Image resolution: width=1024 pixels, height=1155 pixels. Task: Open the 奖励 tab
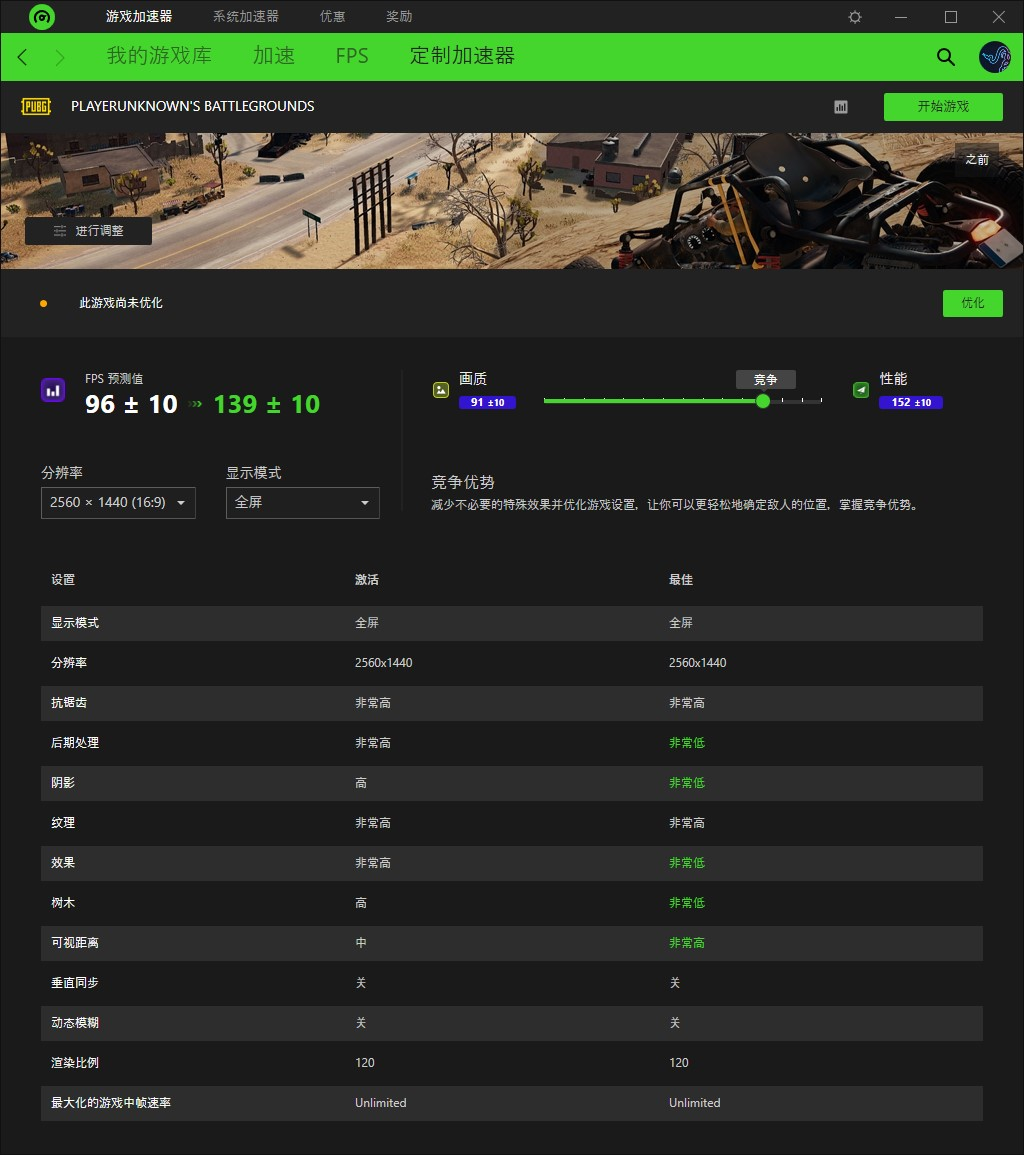click(x=399, y=16)
